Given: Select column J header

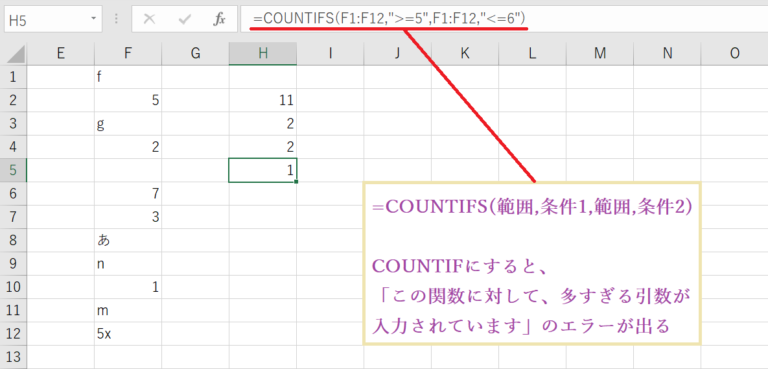Looking at the screenshot, I should pyautogui.click(x=398, y=53).
